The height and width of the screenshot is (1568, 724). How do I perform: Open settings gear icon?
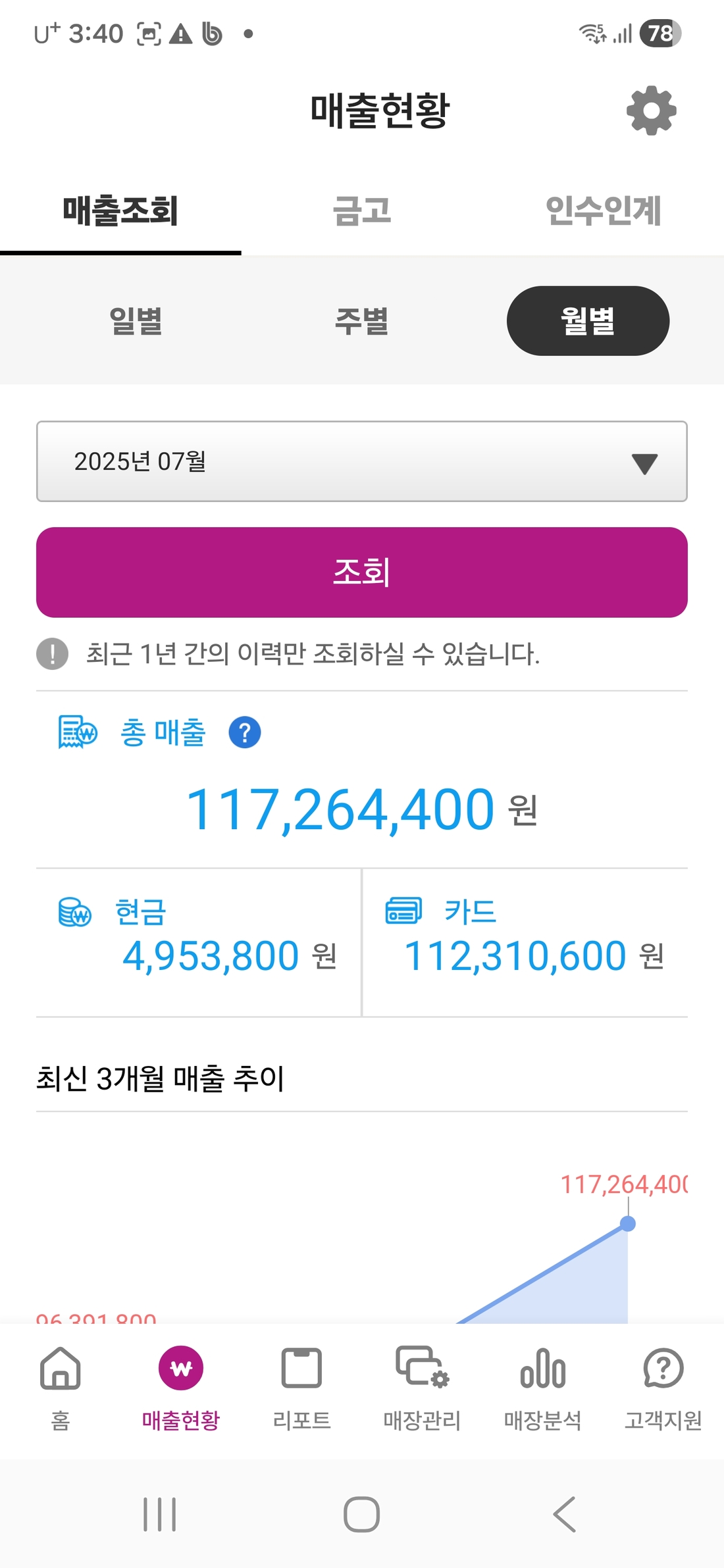click(651, 111)
